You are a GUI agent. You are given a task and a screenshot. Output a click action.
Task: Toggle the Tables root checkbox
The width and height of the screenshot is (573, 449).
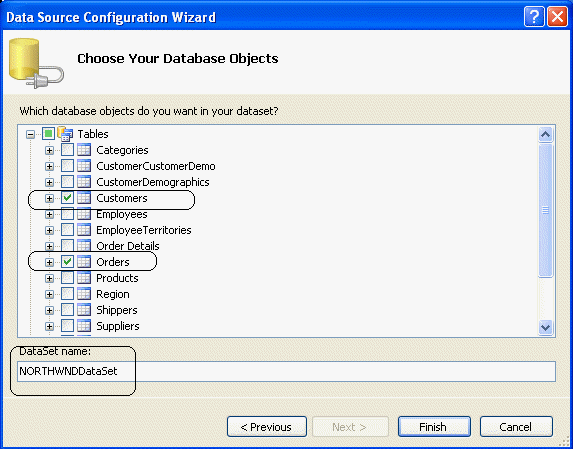tap(48, 134)
